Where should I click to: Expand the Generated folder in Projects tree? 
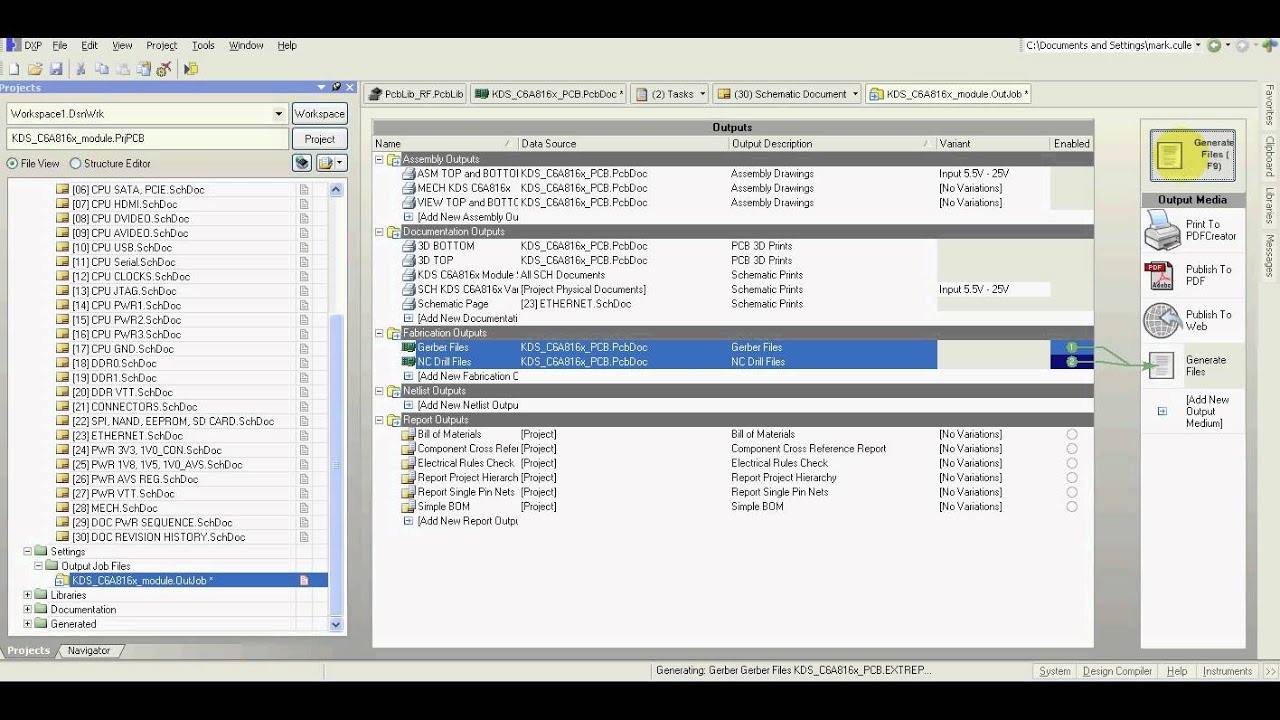coord(27,624)
